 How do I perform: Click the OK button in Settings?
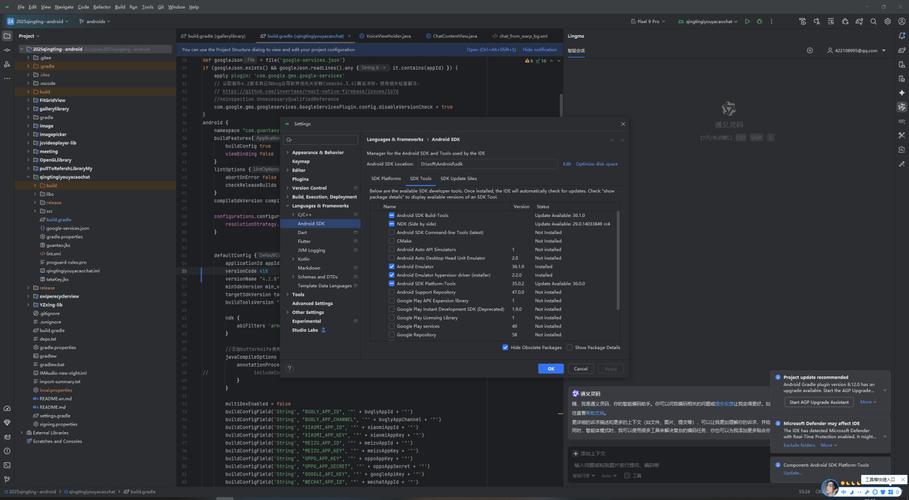pyautogui.click(x=550, y=368)
